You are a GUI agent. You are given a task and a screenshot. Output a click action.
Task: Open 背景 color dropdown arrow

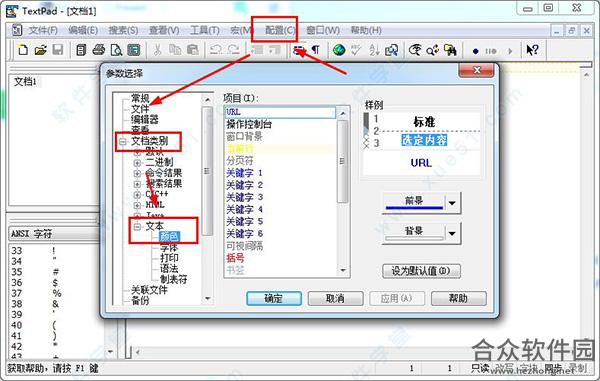tap(452, 233)
